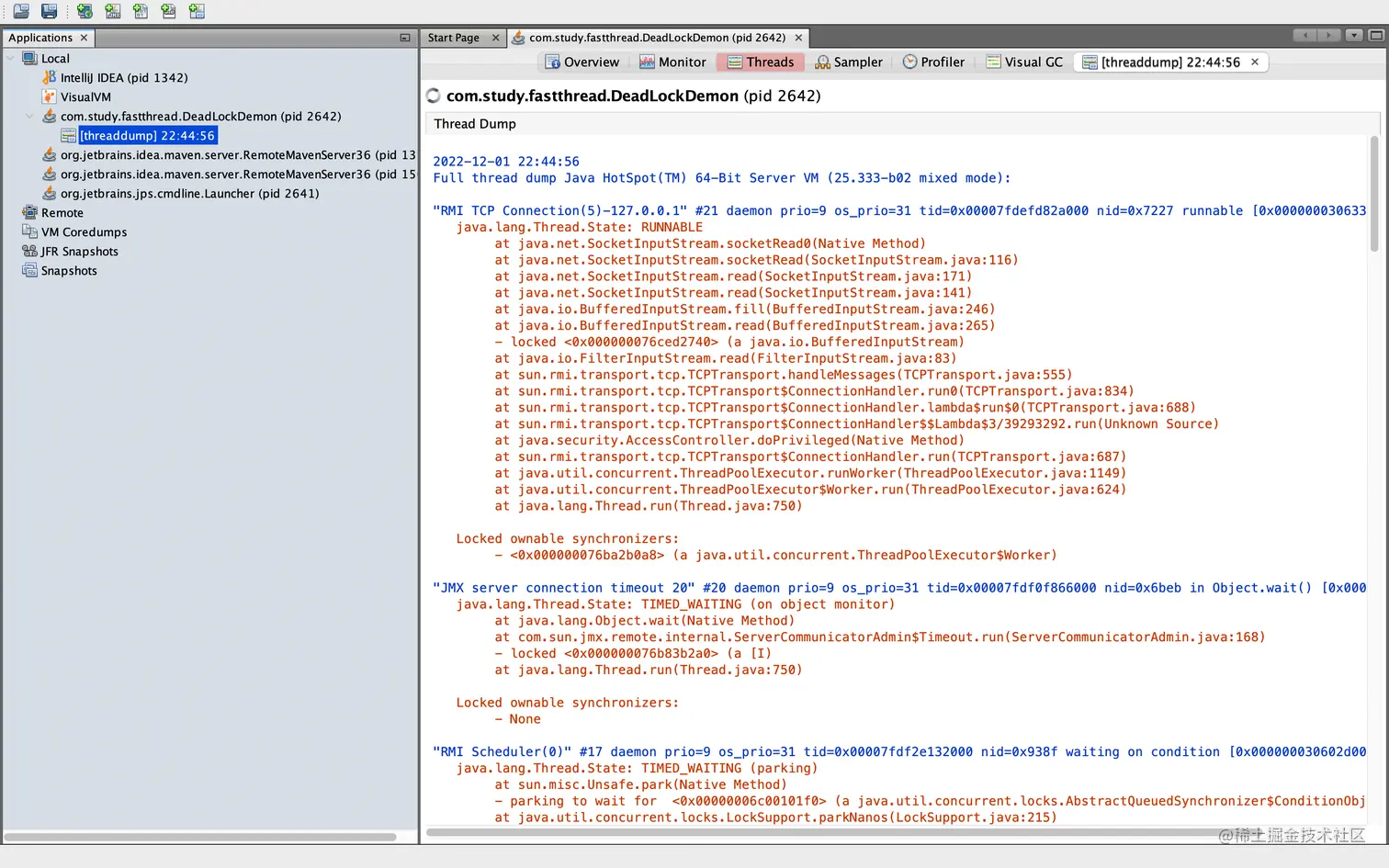This screenshot has height=868, width=1389.
Task: Close the [threaddump] 22:44:56 subtab
Action: 1255,62
